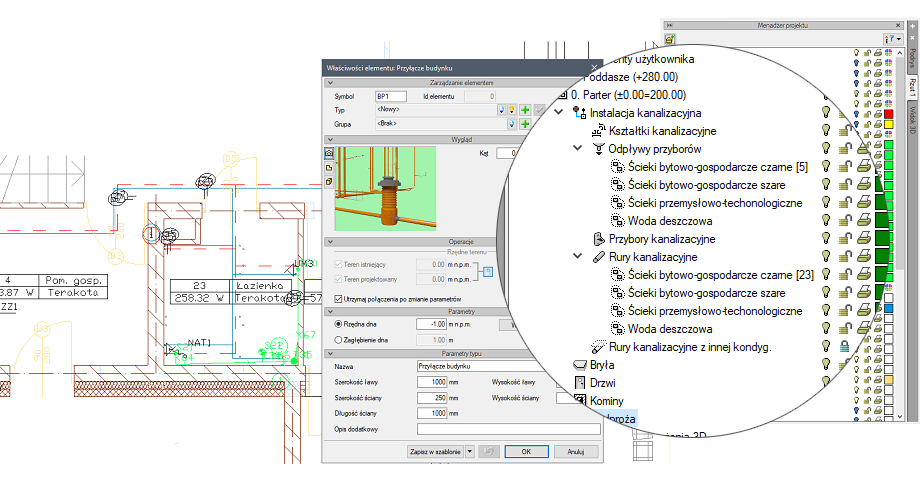Click green plus icon next to Typ field

(x=525, y=110)
